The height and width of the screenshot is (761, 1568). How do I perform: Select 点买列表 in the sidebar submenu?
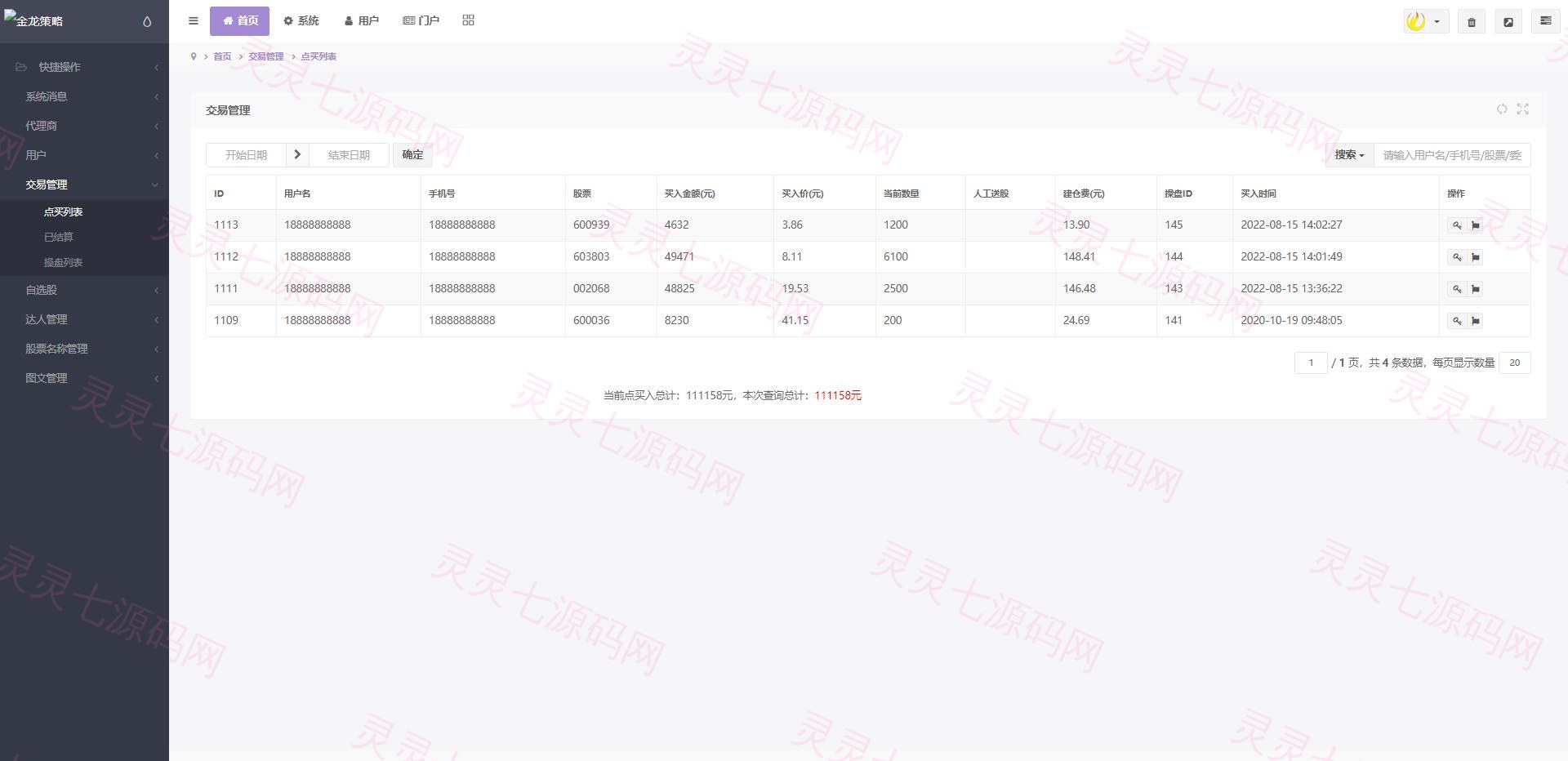click(63, 211)
